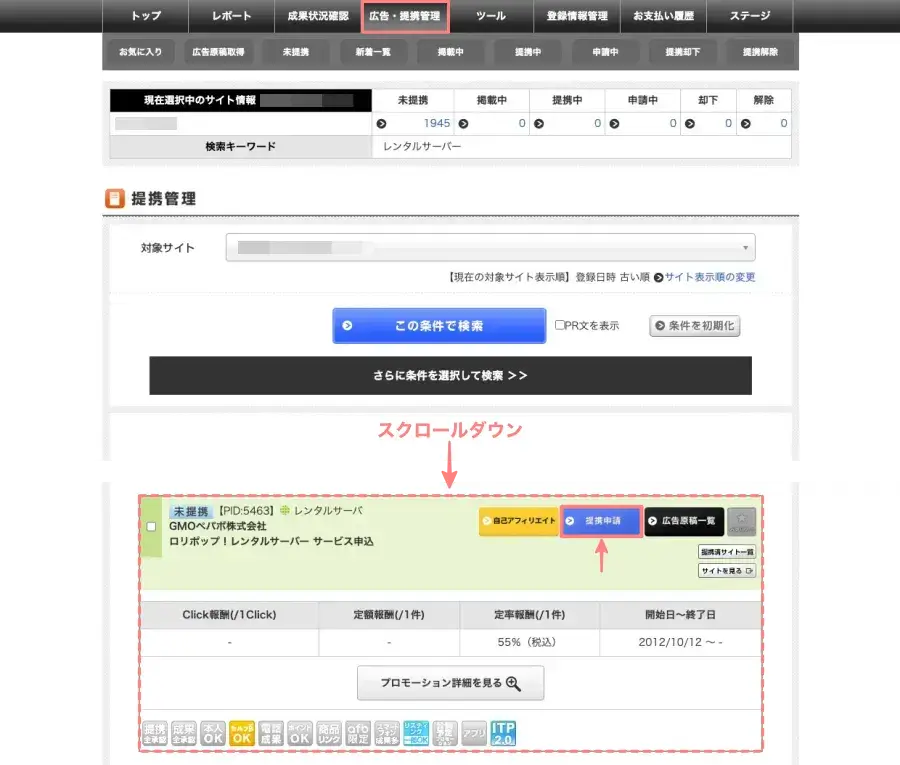
Task: Select the 本人OK badge icon
Action: pos(212,734)
